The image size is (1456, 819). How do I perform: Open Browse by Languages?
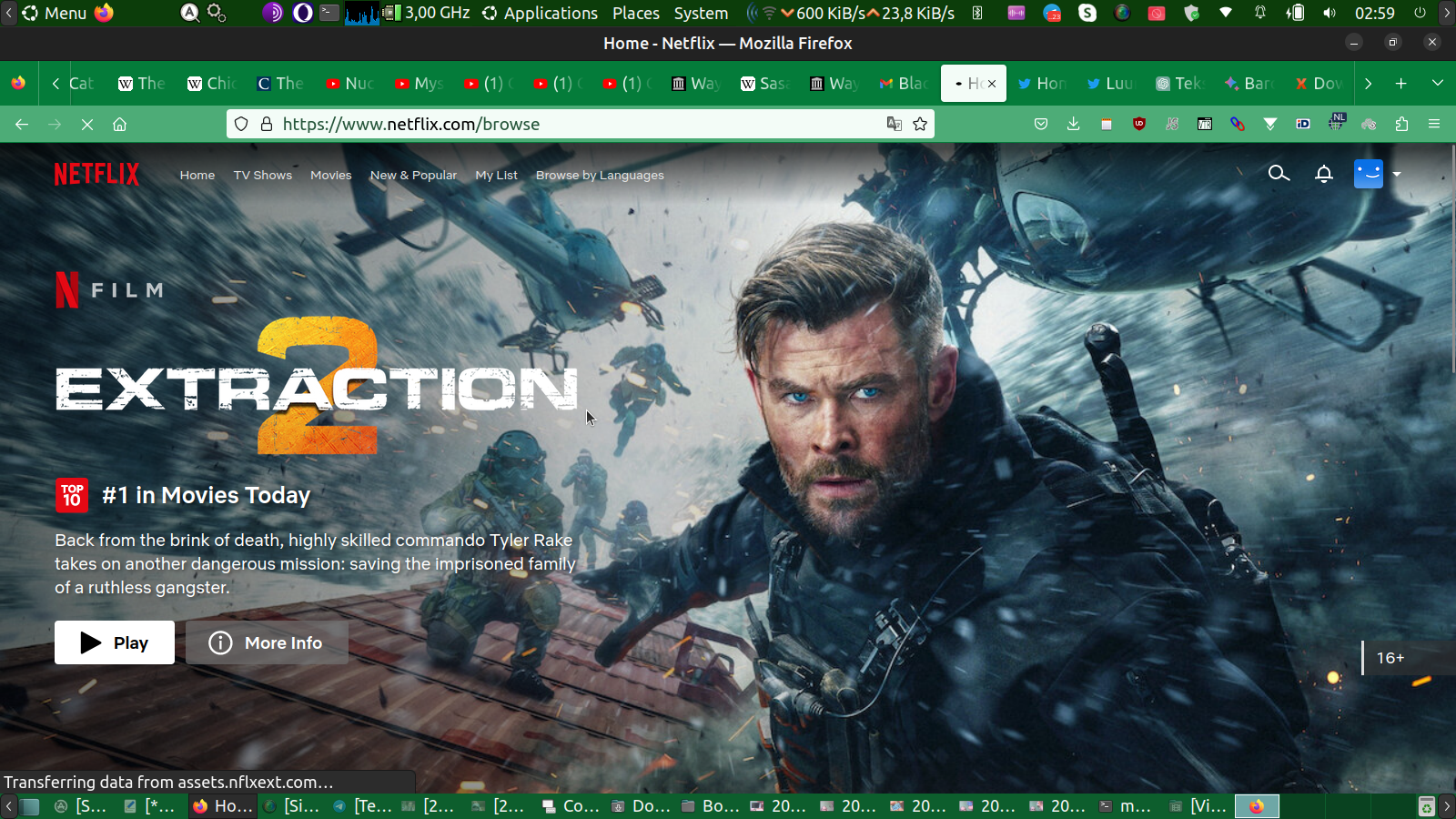600,176
